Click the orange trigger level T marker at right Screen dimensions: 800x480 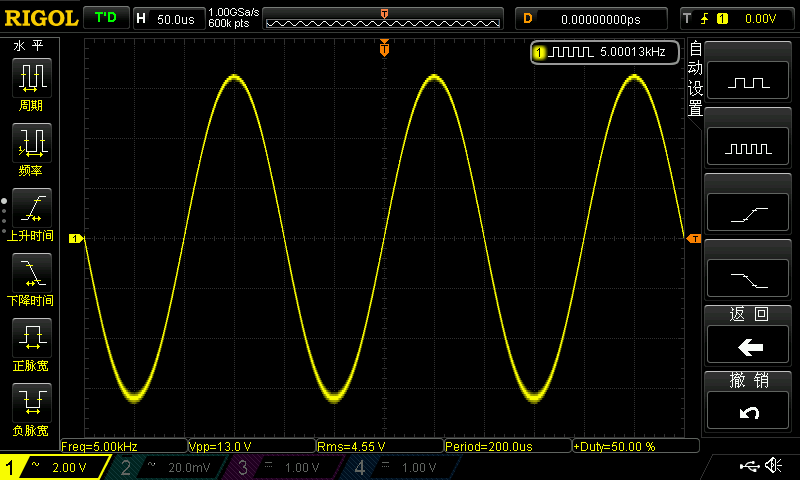(x=694, y=239)
